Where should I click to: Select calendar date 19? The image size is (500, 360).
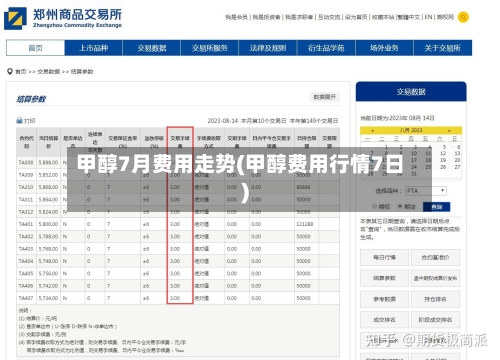pyautogui.click(x=443, y=160)
